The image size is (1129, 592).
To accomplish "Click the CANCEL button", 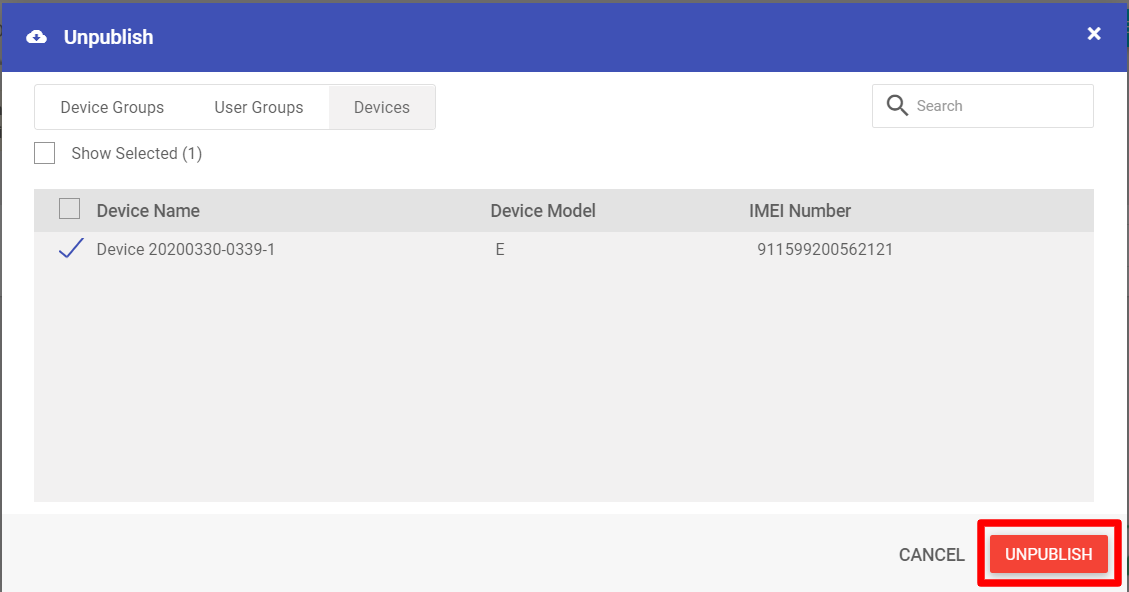I will tap(932, 555).
